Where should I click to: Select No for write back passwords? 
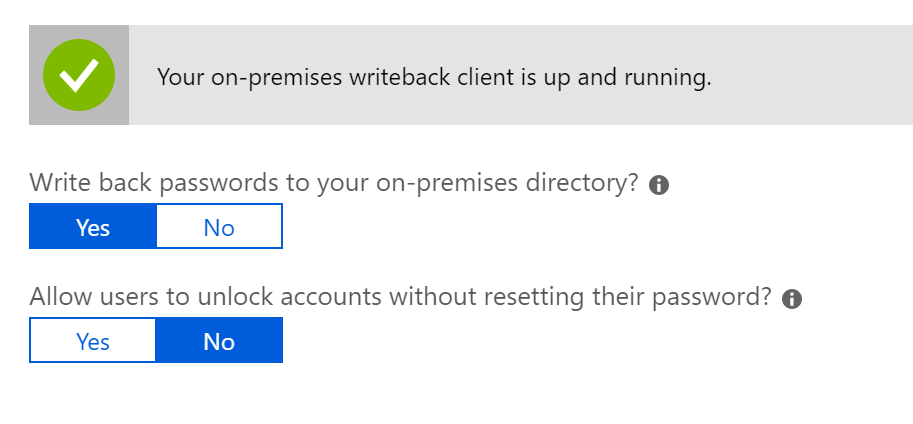pyautogui.click(x=219, y=226)
